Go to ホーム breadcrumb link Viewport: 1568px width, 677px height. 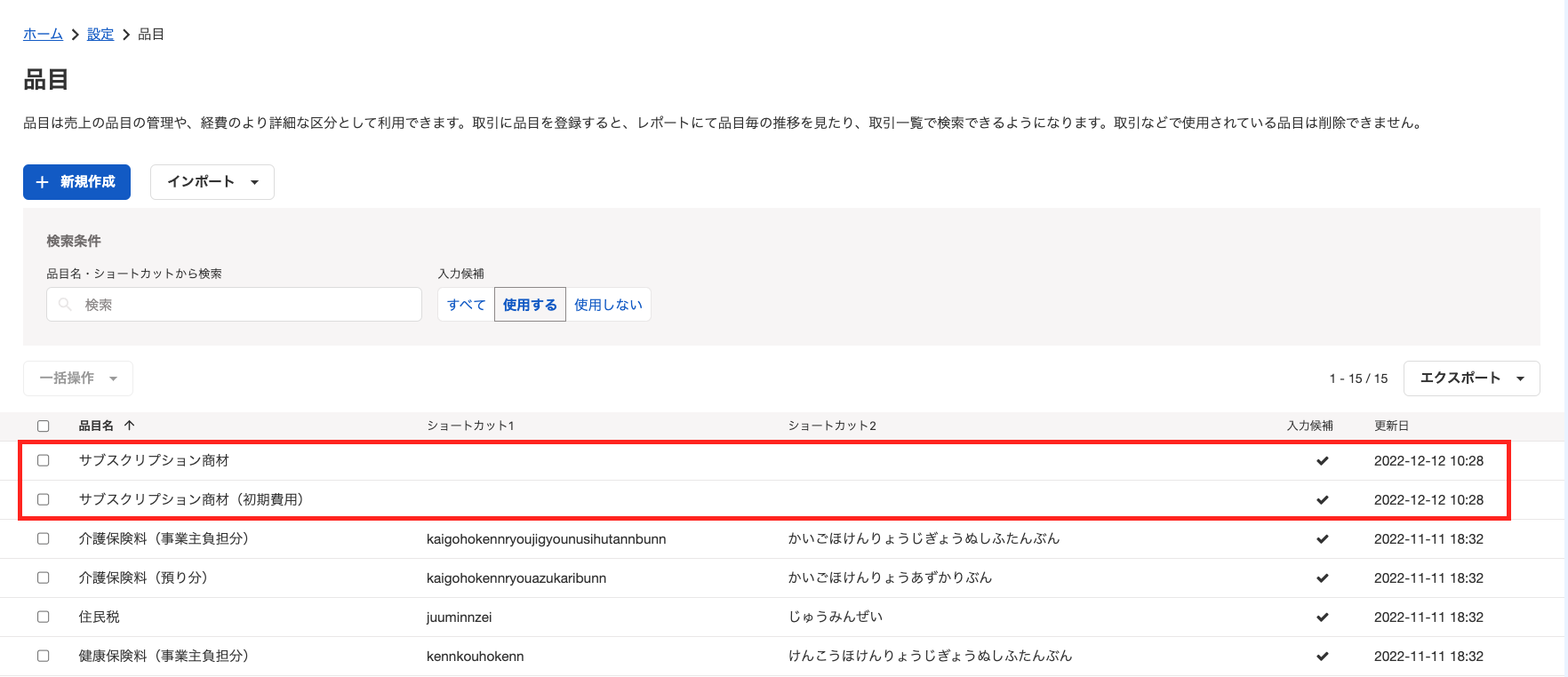(43, 35)
